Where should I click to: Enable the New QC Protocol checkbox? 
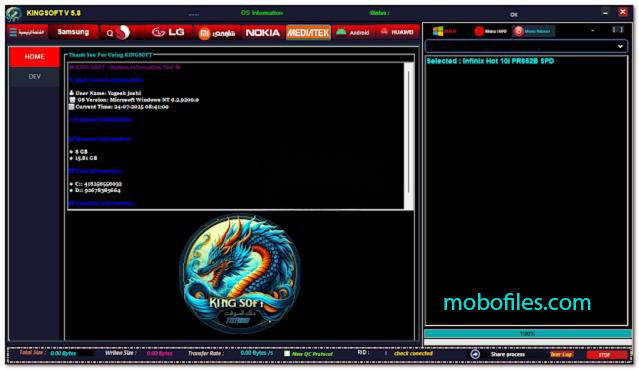[287, 353]
